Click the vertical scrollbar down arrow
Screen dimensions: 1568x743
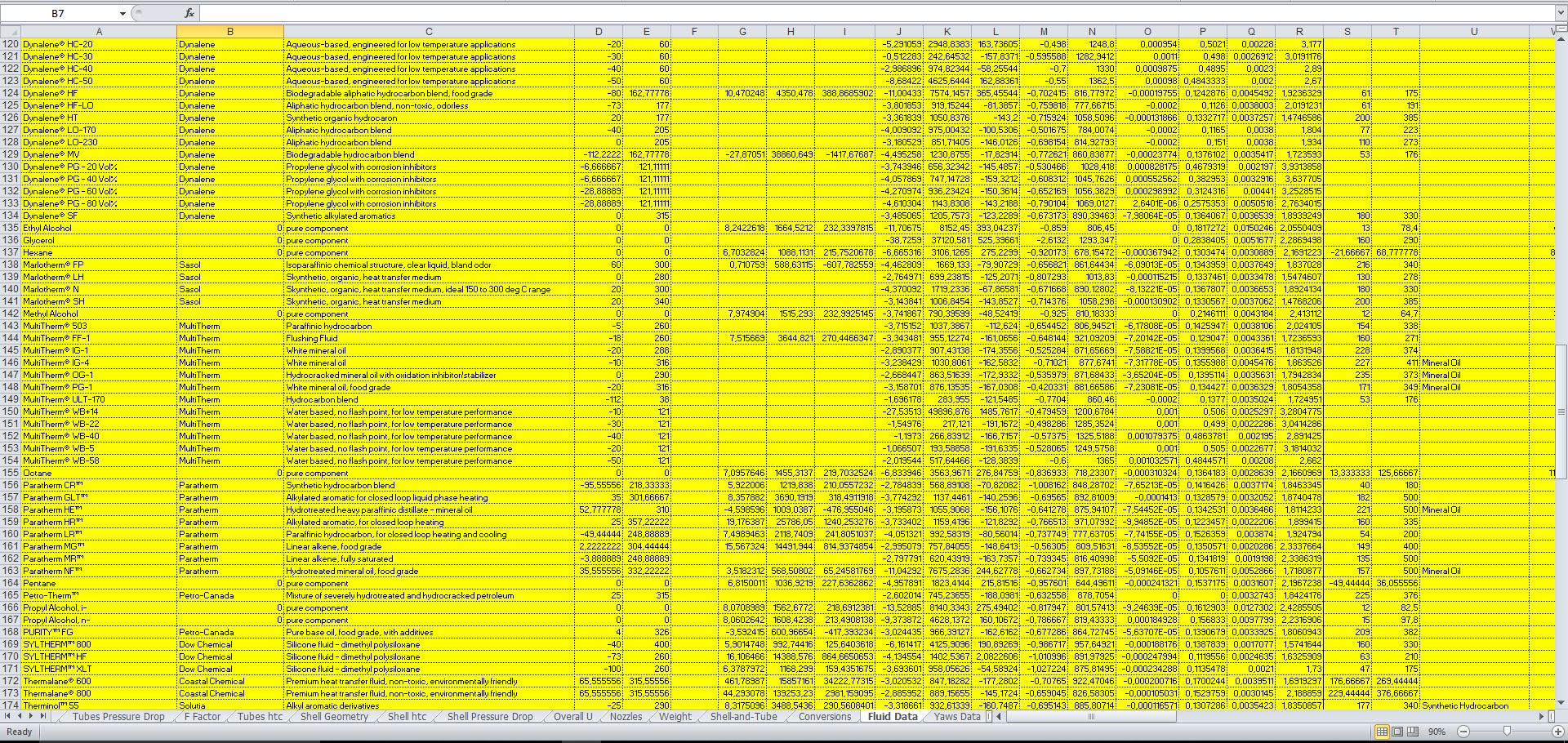(x=1561, y=704)
